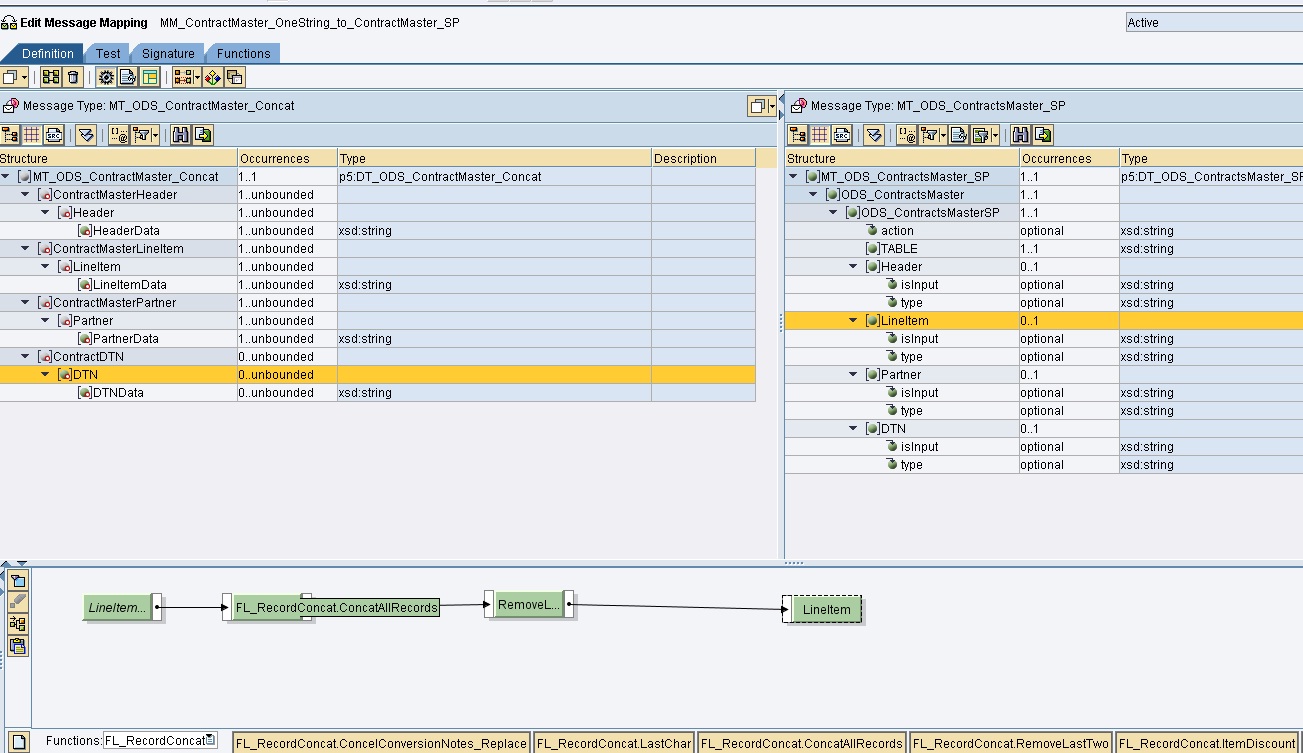Toggle the grid table view in target toolbar
Viewport: 1303px width, 753px height.
[820, 135]
